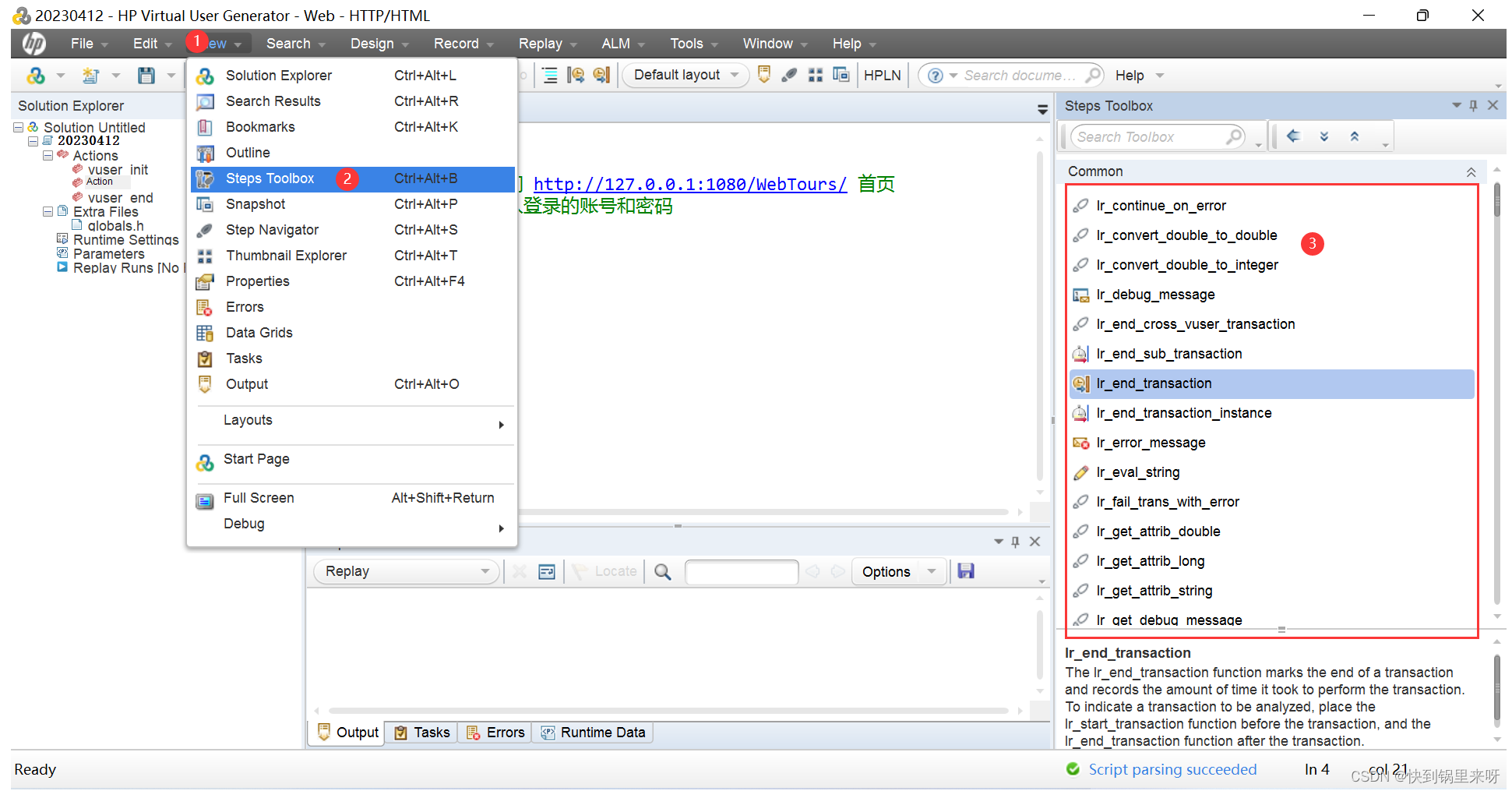Click the HP logo icon
Screen dimensions: 1512x791
[33, 44]
